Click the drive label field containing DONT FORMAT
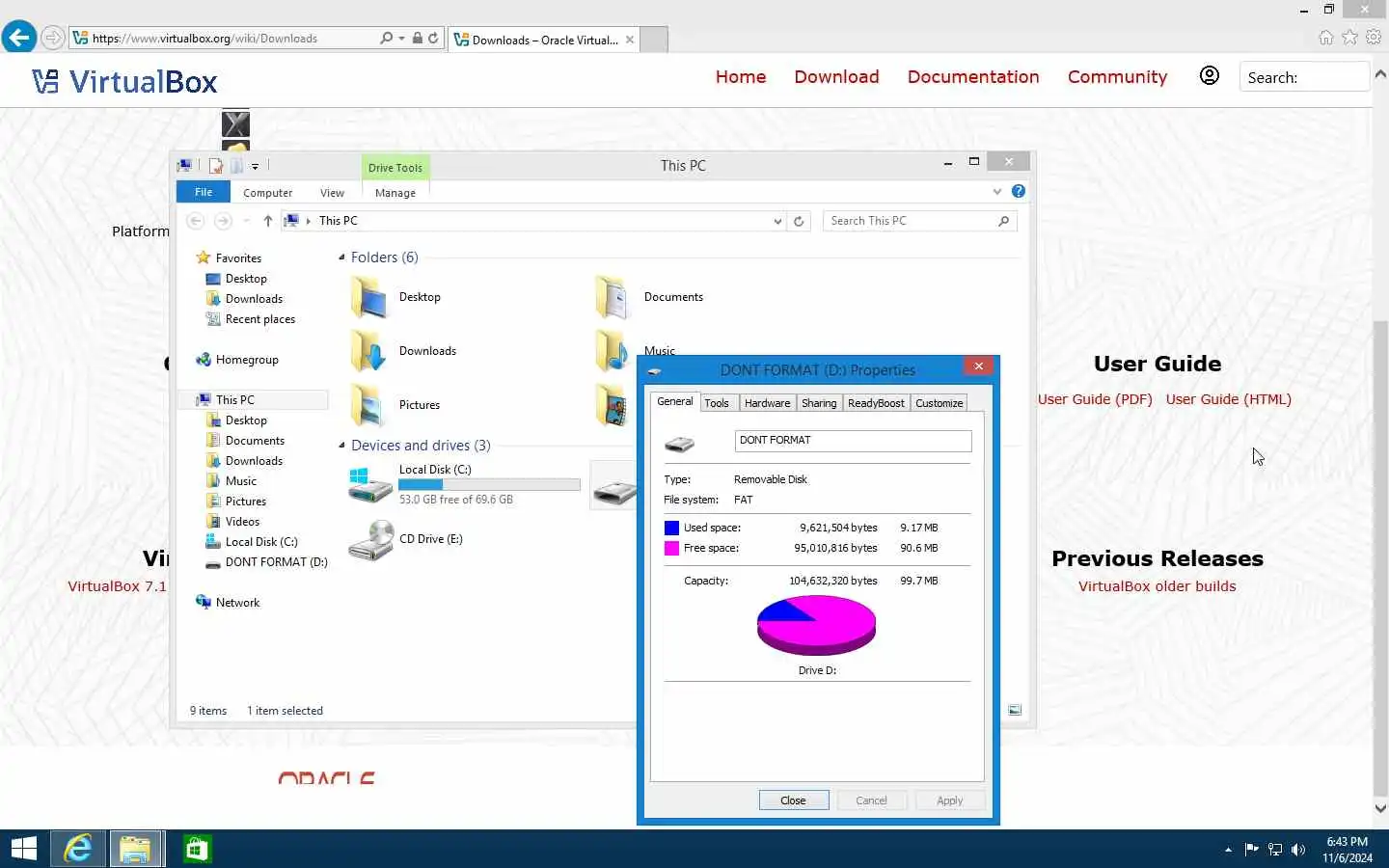Image resolution: width=1389 pixels, height=868 pixels. (x=853, y=441)
